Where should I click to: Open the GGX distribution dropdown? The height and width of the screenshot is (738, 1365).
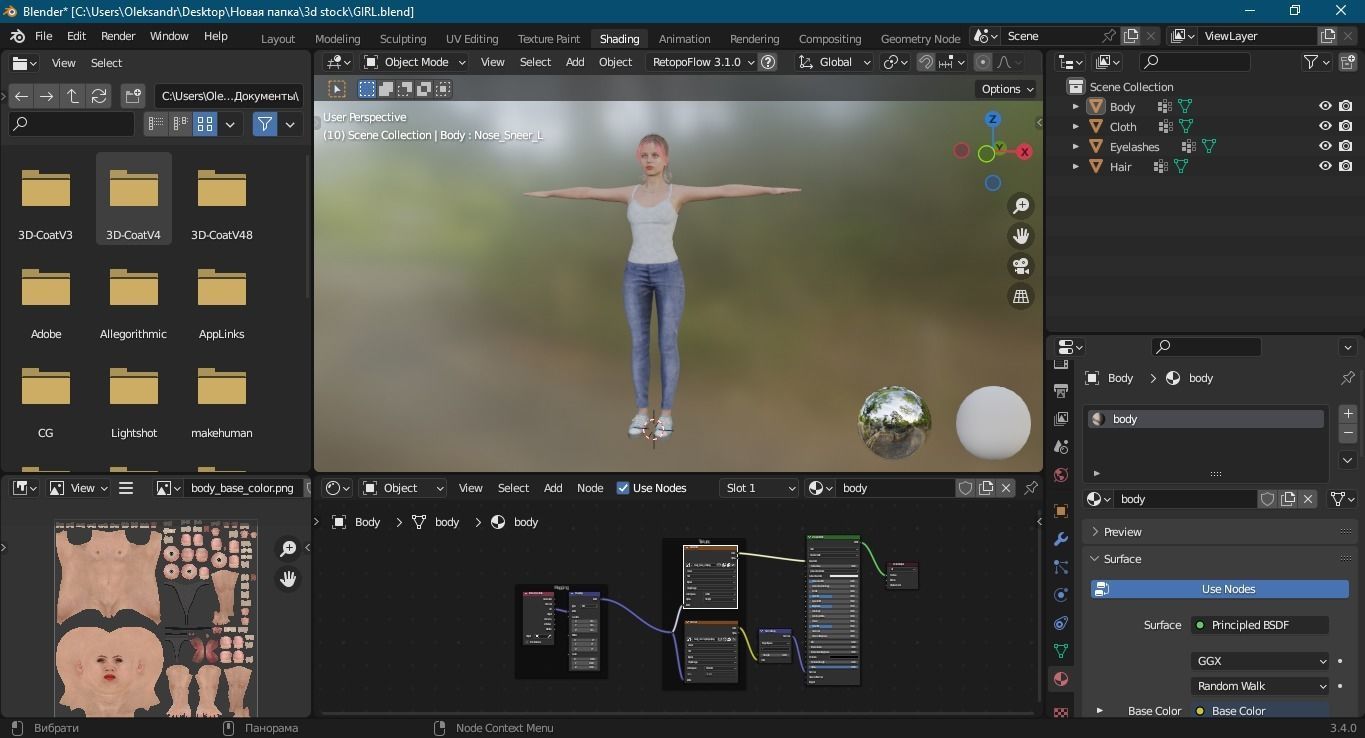pyautogui.click(x=1261, y=661)
